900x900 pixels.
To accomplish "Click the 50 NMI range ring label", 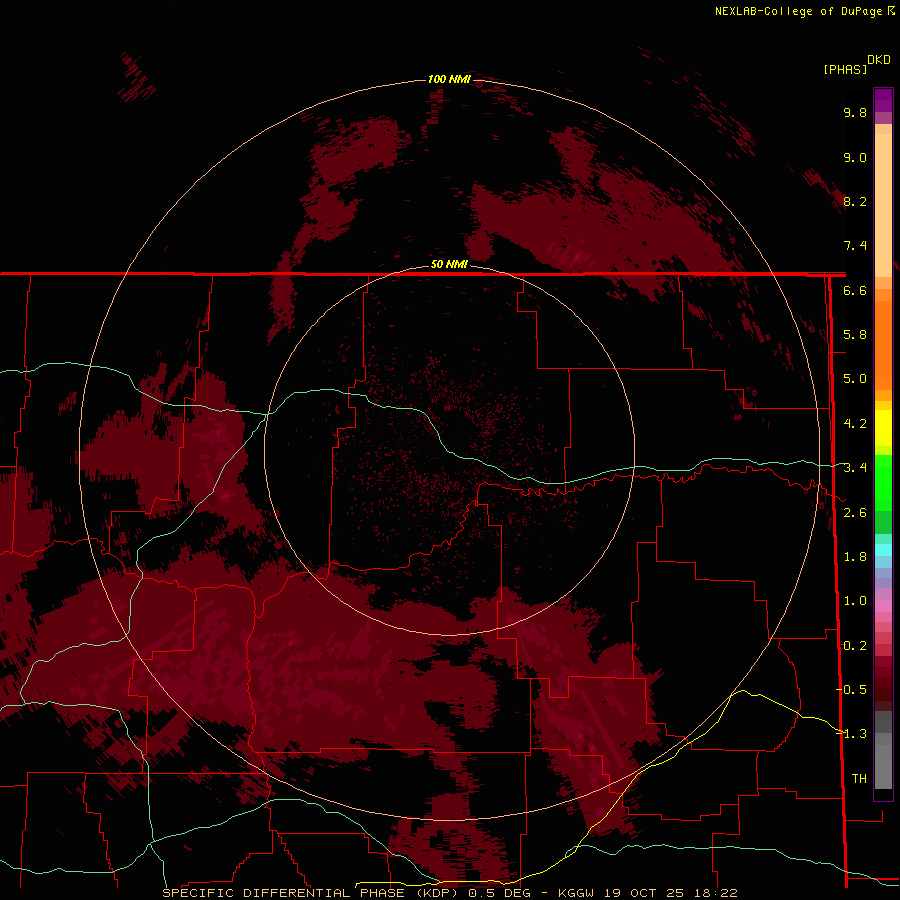I will tap(449, 264).
